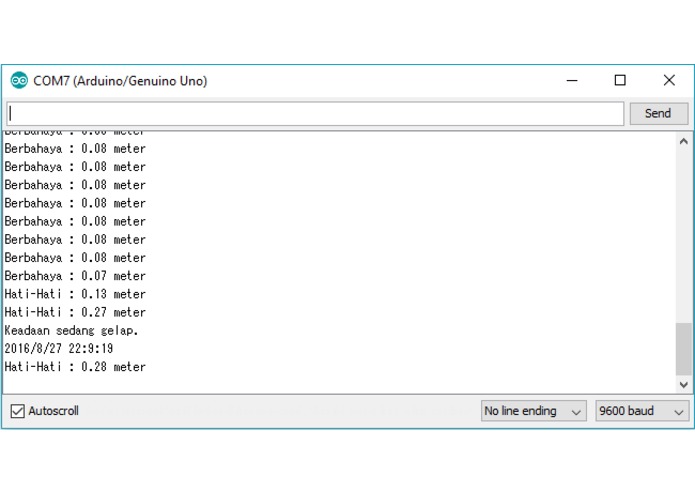
Task: Close the COM7 serial monitor window
Action: 669,80
